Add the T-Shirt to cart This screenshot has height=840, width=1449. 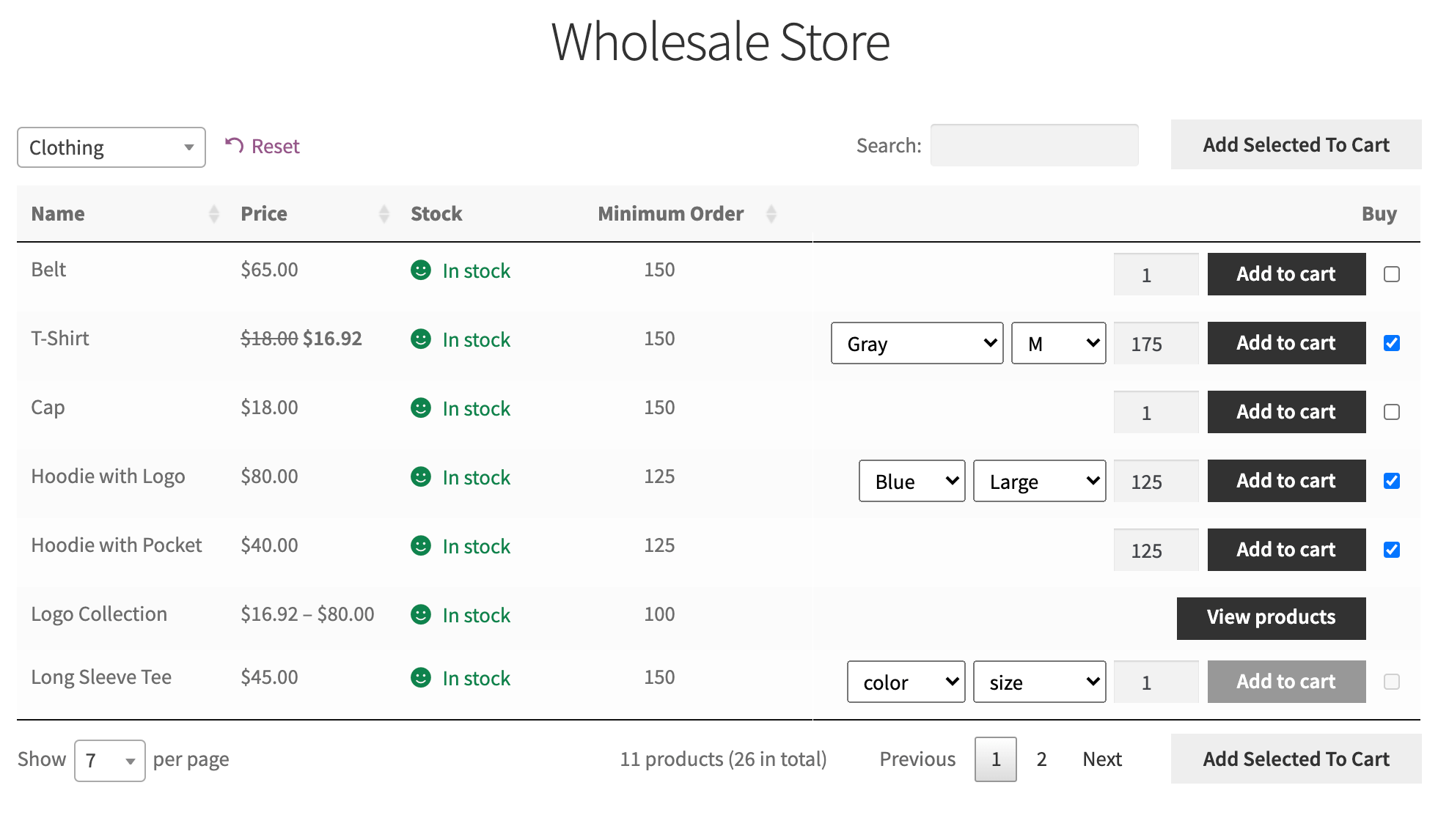pos(1286,343)
